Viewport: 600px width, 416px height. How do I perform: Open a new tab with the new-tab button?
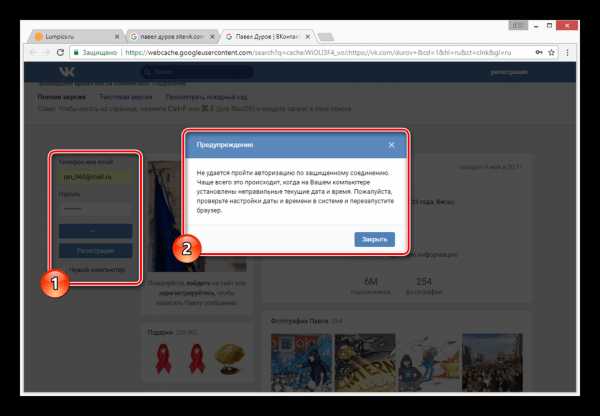tap(326, 37)
